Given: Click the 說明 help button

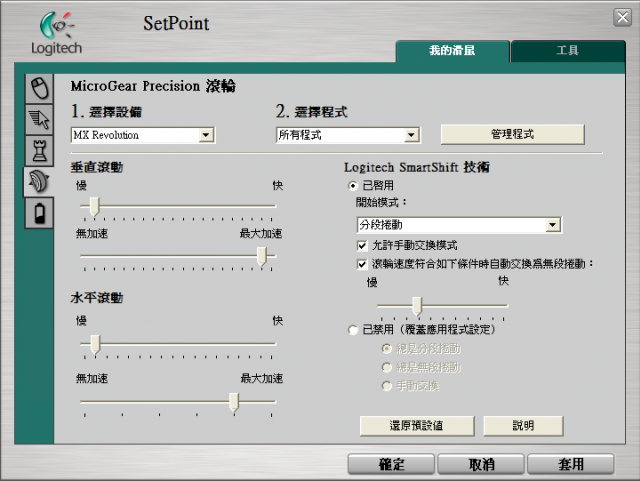Looking at the screenshot, I should coord(523,426).
